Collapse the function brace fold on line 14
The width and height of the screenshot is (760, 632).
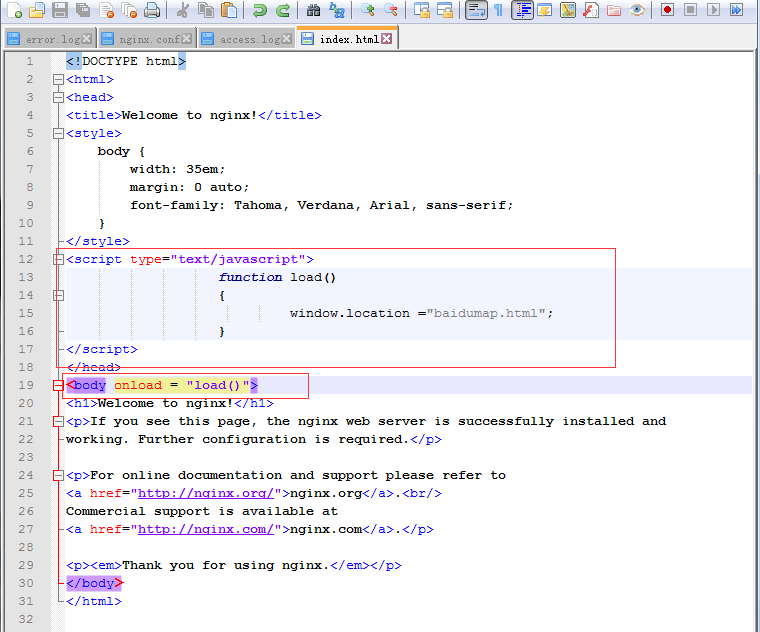point(58,295)
